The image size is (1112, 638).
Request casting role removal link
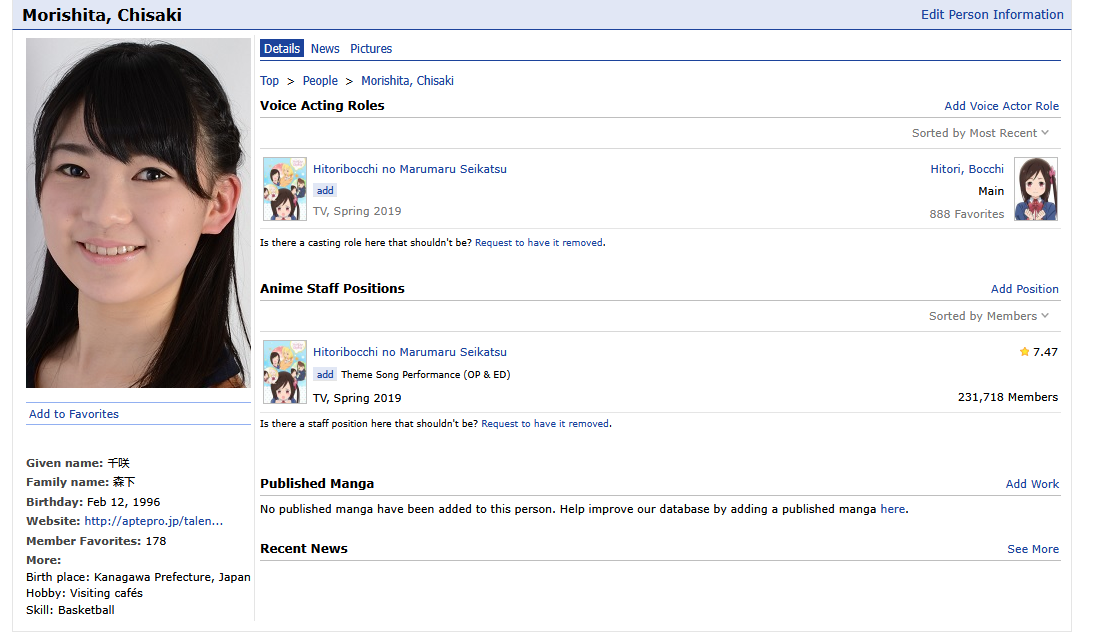pos(539,242)
